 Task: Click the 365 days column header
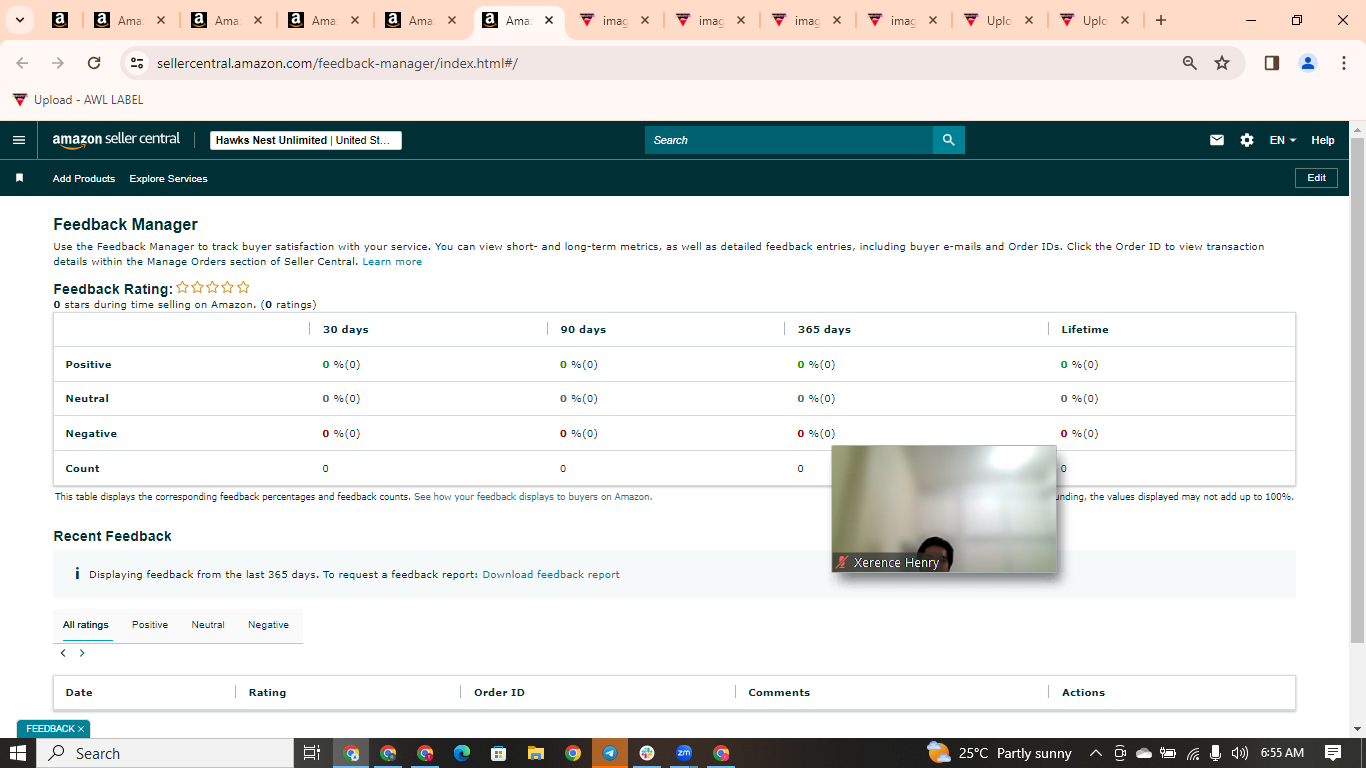click(825, 329)
